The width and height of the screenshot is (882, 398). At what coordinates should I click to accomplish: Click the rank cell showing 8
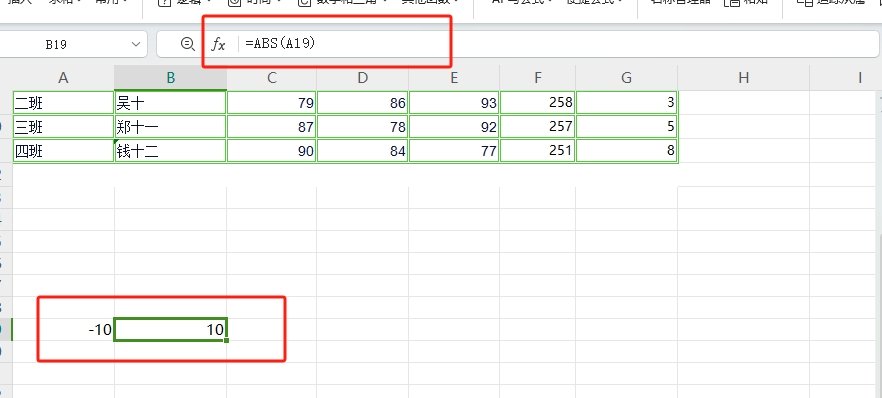(627, 151)
